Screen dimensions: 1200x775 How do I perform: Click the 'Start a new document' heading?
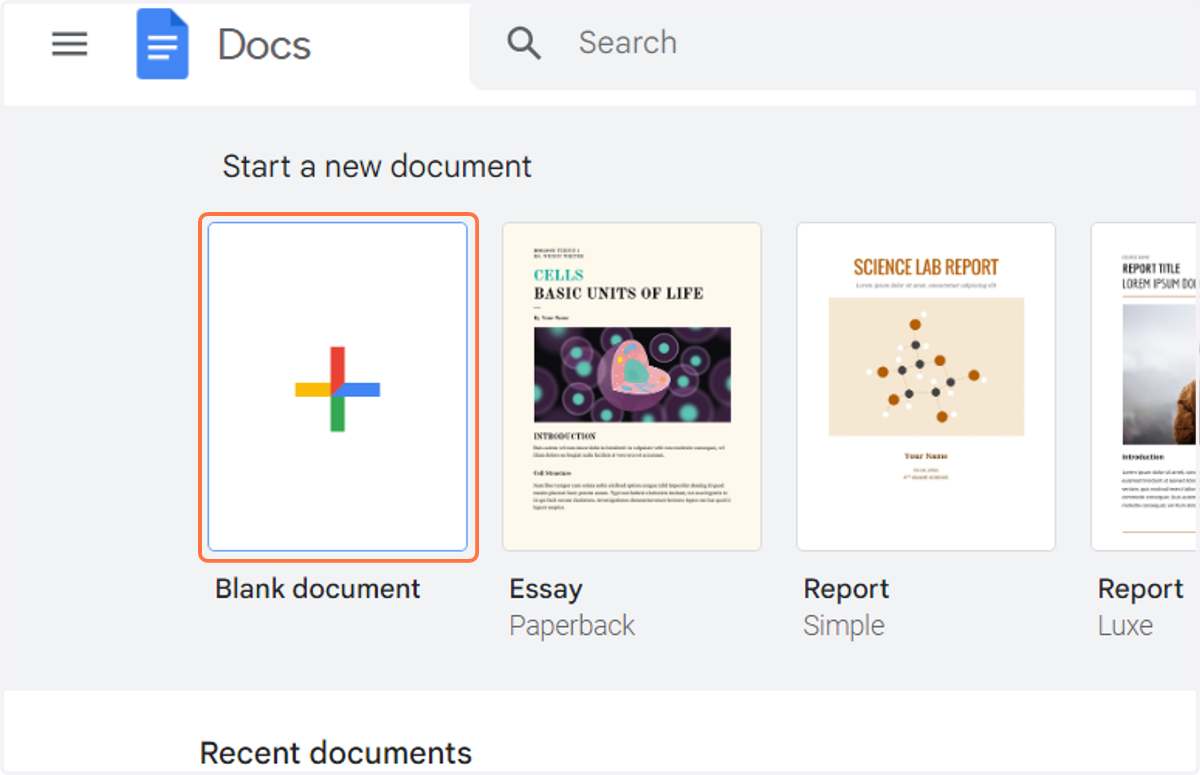(x=377, y=166)
